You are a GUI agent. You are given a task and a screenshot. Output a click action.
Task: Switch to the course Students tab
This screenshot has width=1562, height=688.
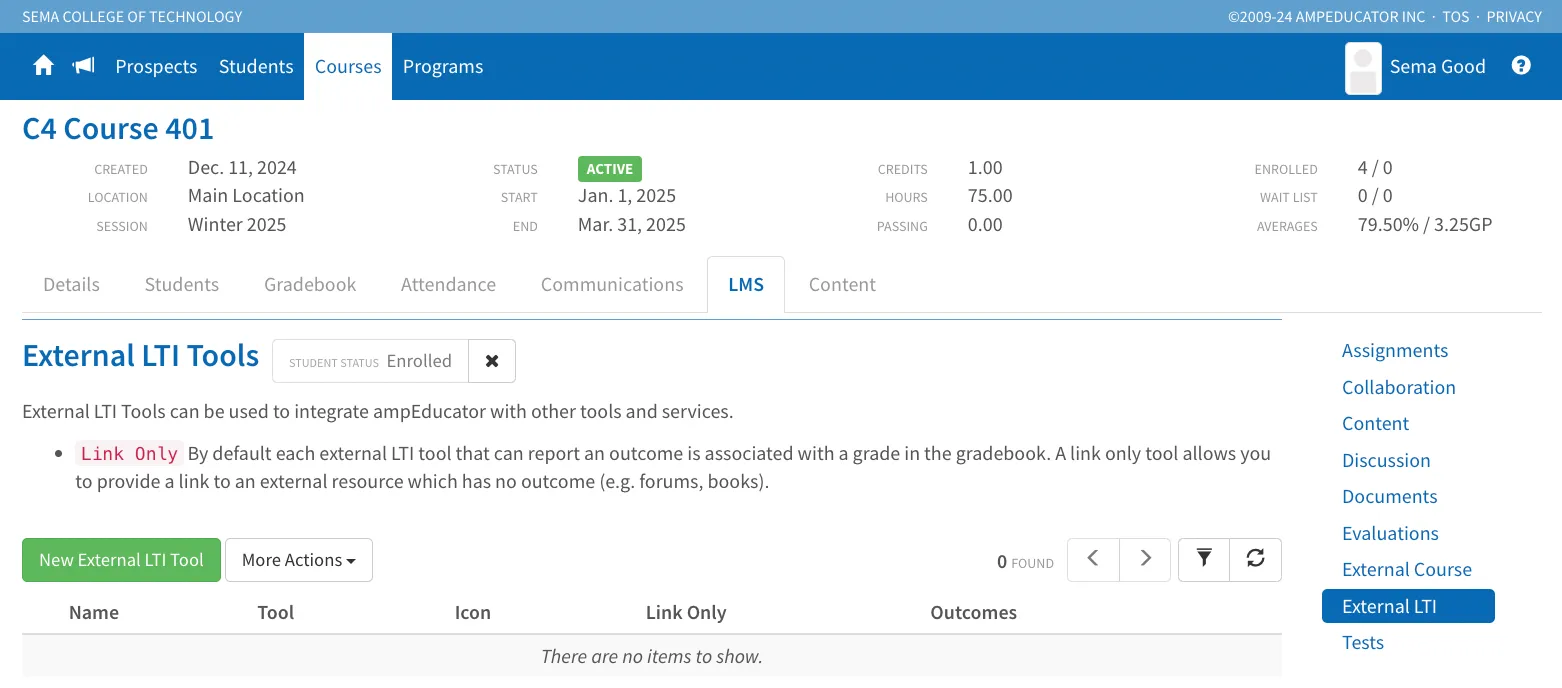pyautogui.click(x=182, y=284)
